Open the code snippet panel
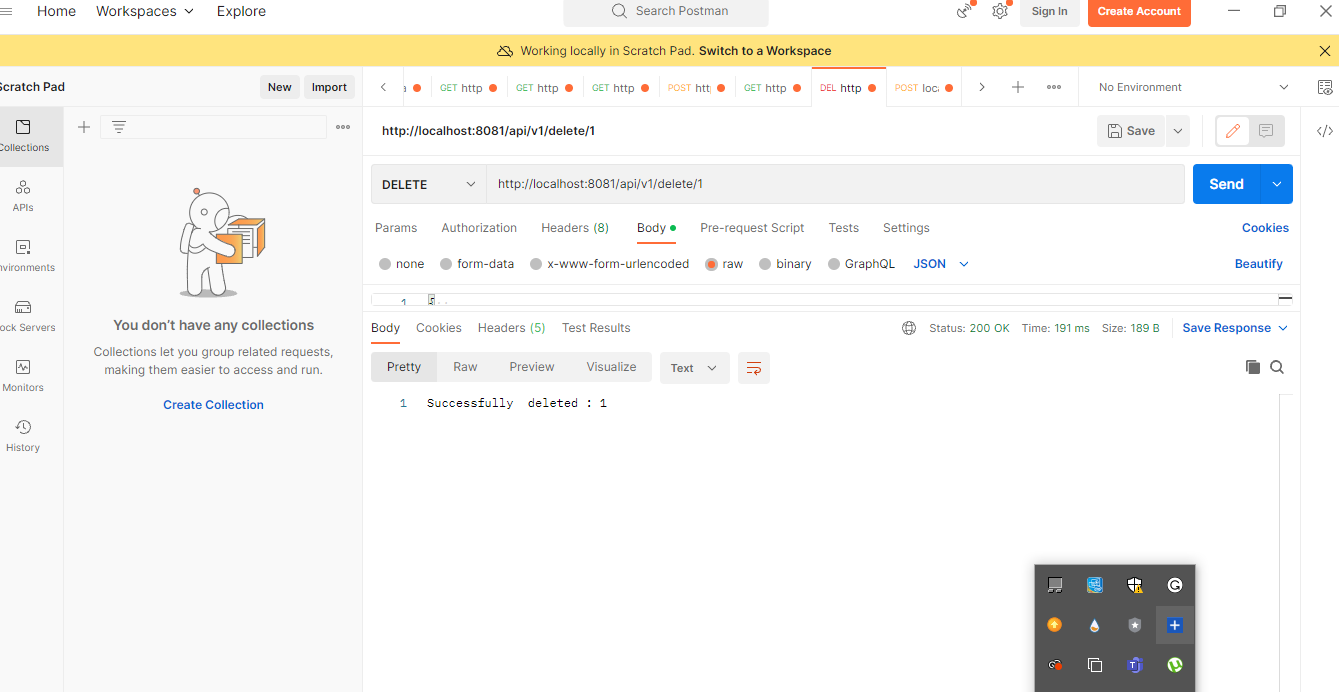 [1325, 130]
